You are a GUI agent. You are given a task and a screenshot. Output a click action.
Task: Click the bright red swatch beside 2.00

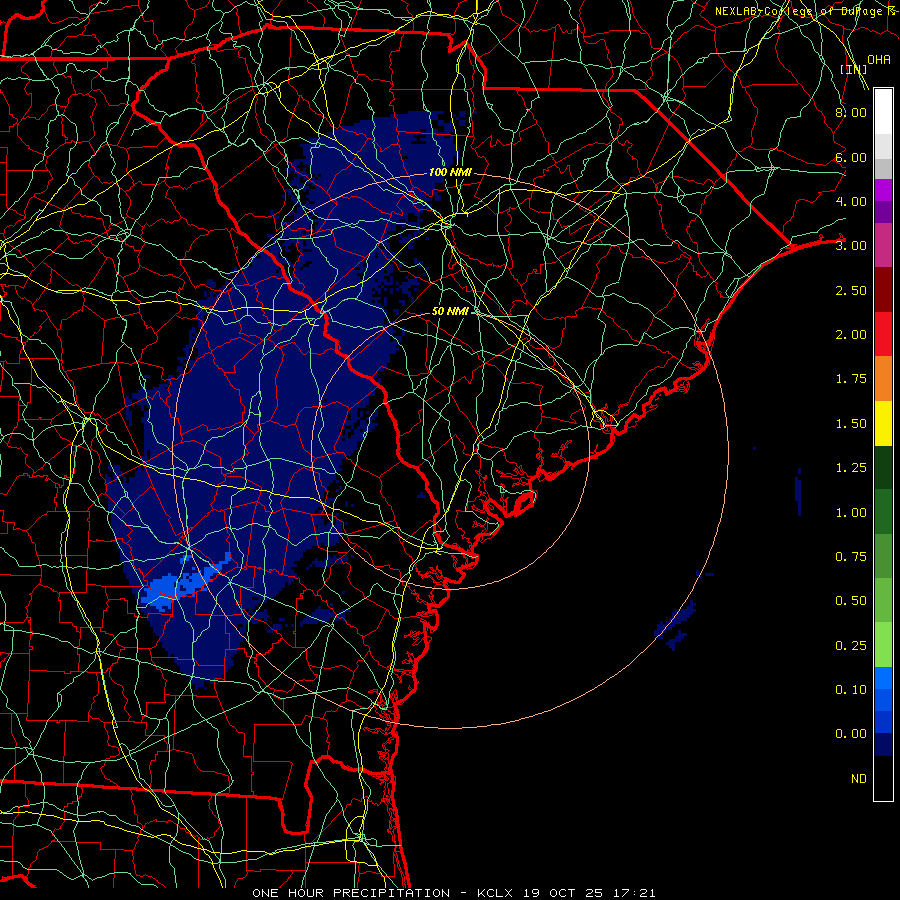(883, 334)
